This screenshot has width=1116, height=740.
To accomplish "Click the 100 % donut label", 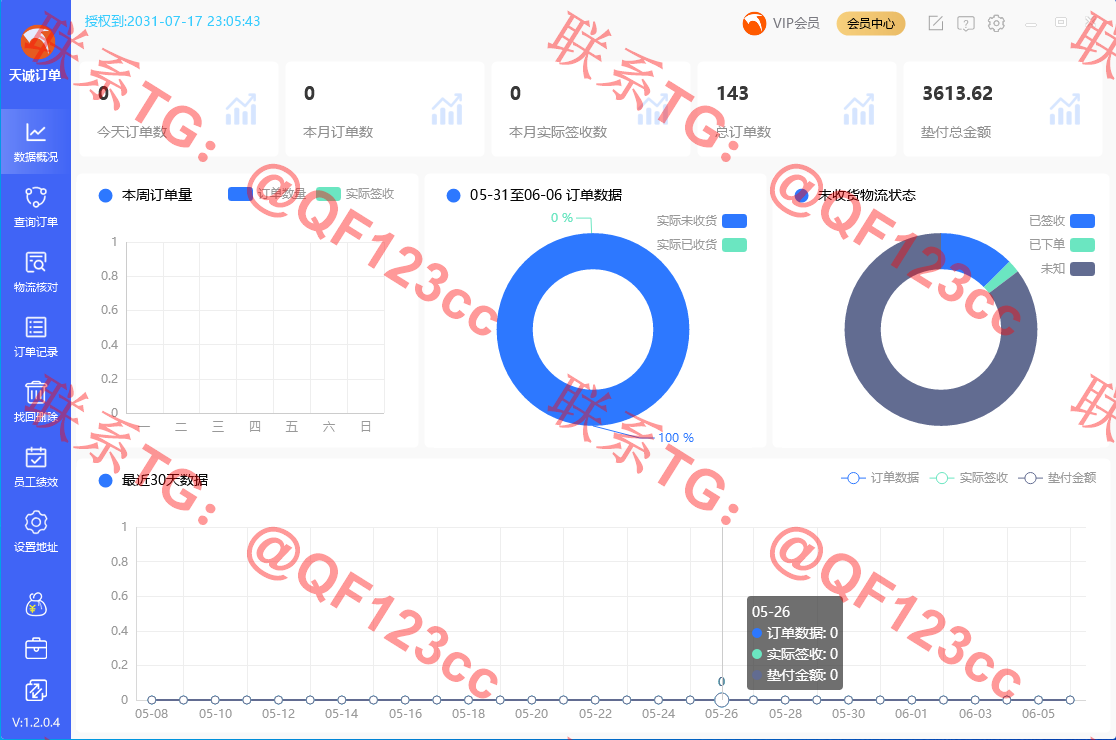I will tap(676, 438).
